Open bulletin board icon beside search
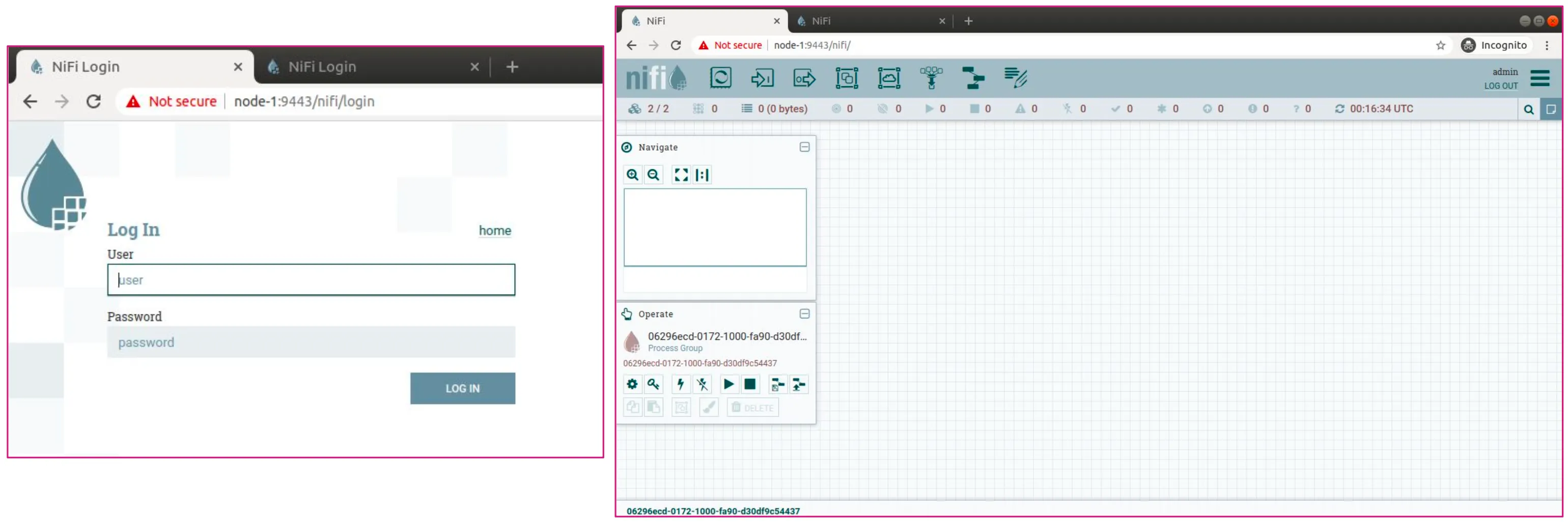Viewport: 1568px width, 522px height. [1550, 109]
